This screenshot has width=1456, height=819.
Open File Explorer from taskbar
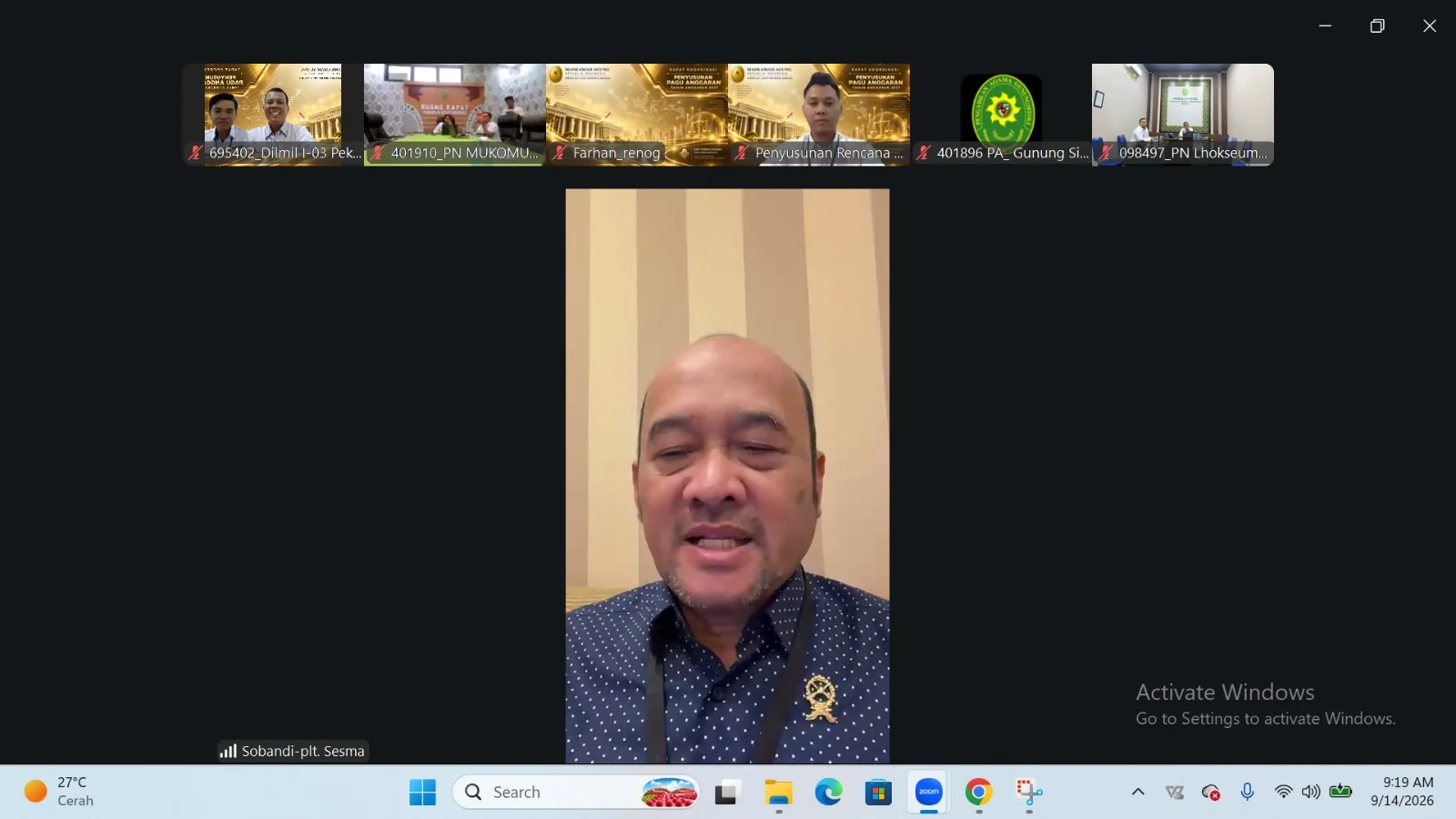pyautogui.click(x=778, y=792)
